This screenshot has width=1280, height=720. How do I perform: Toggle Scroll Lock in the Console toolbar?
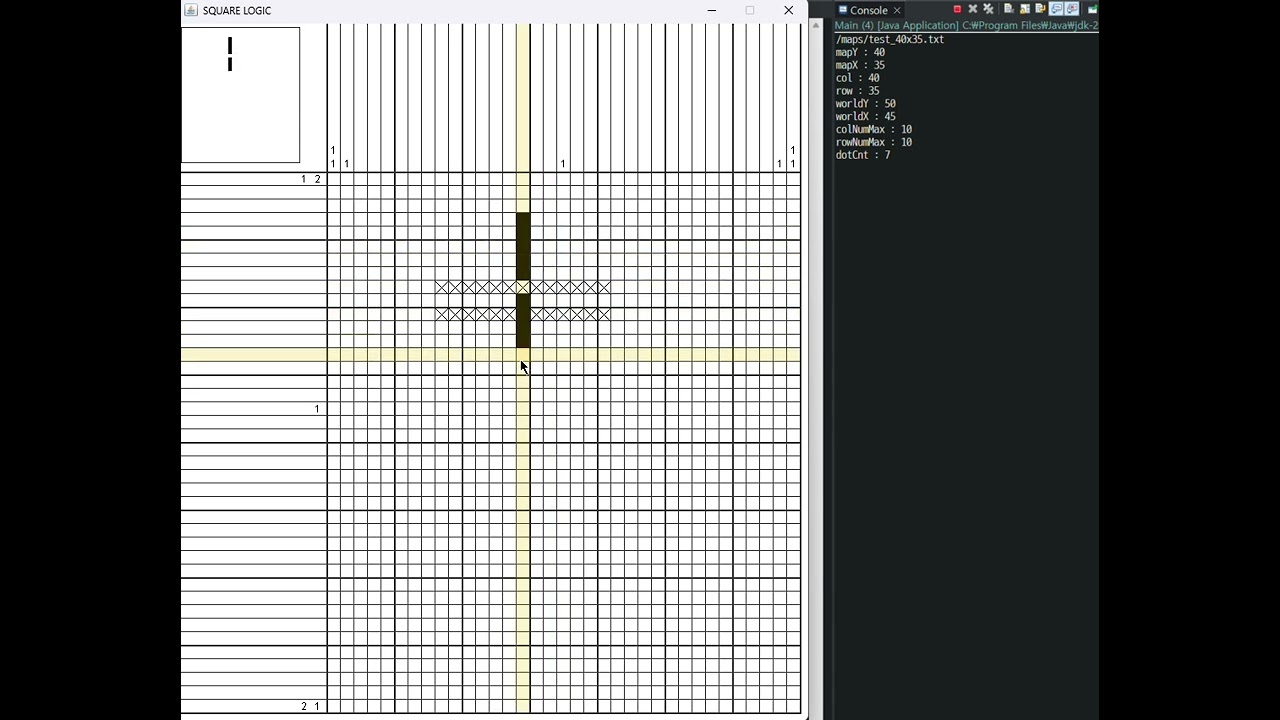click(x=1025, y=9)
